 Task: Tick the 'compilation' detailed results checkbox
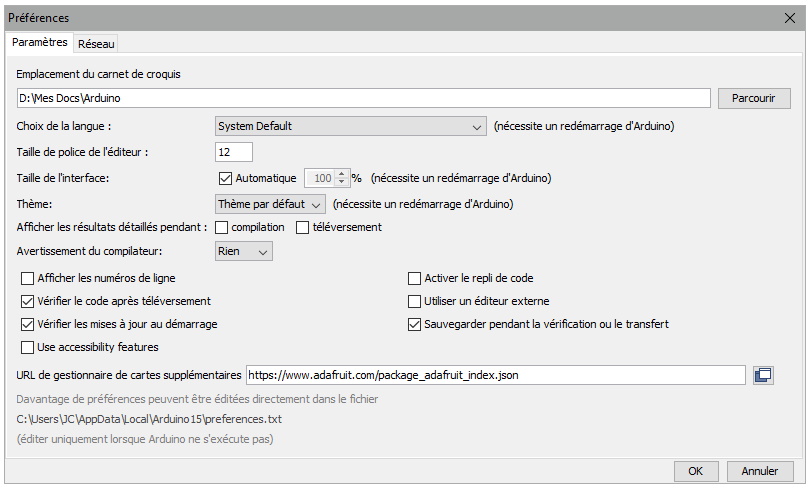pos(222,227)
